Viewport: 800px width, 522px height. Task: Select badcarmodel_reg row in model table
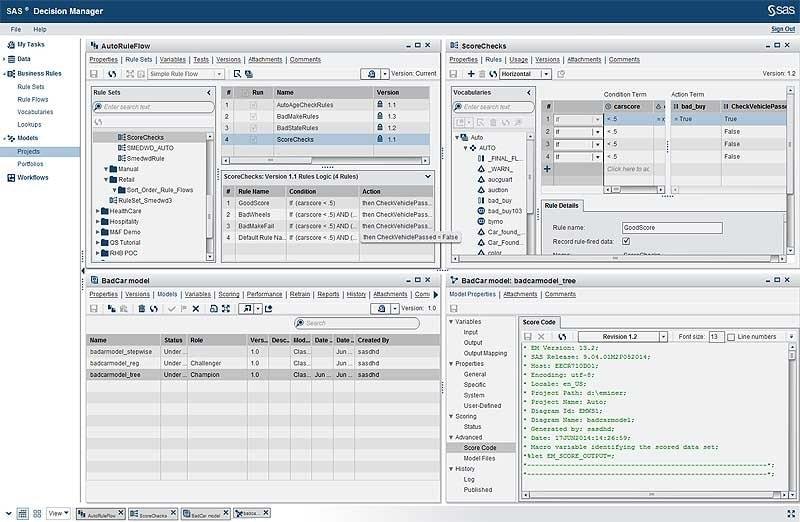(263, 363)
